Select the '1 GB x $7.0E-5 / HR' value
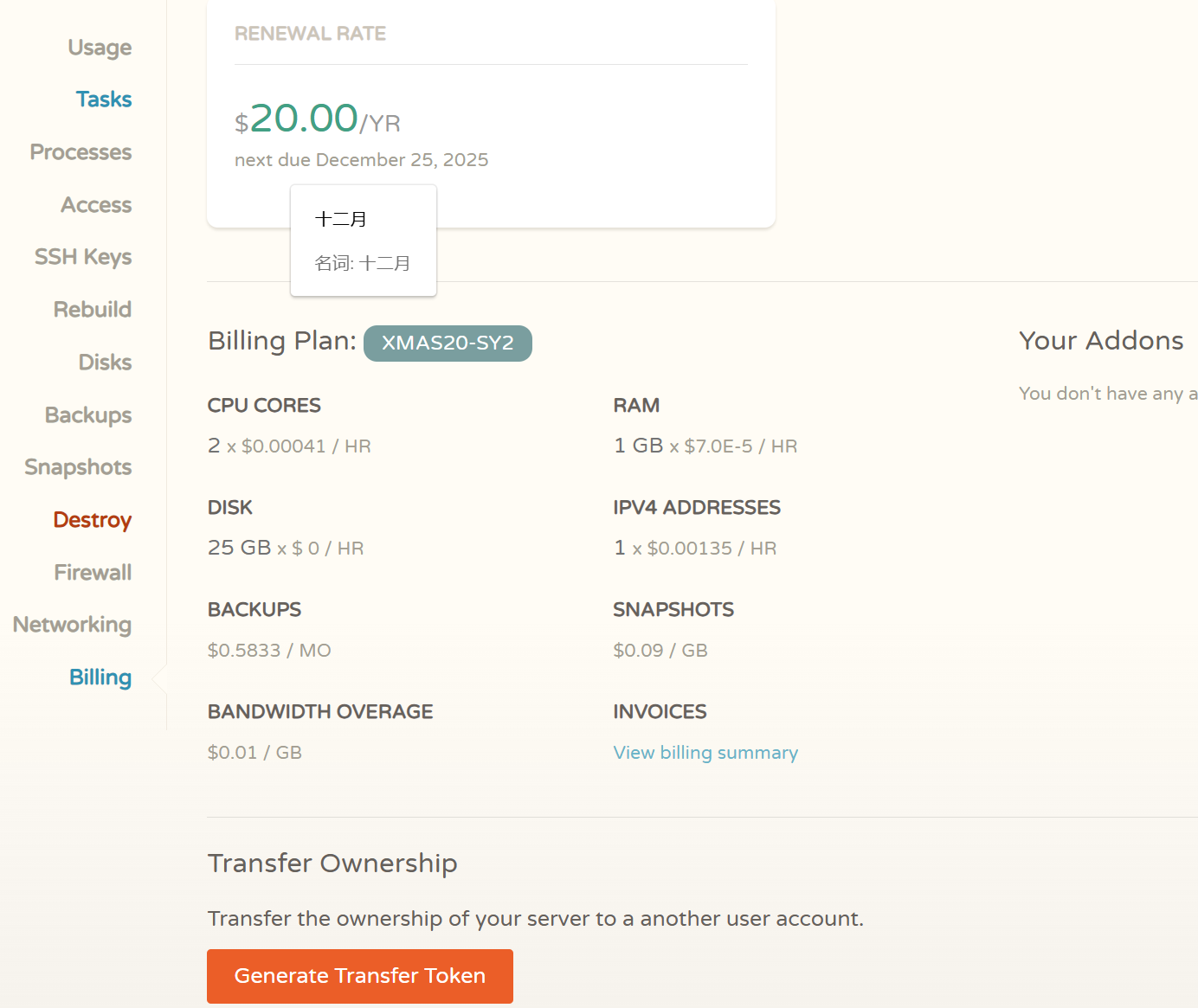The height and width of the screenshot is (1008, 1198). [x=705, y=446]
